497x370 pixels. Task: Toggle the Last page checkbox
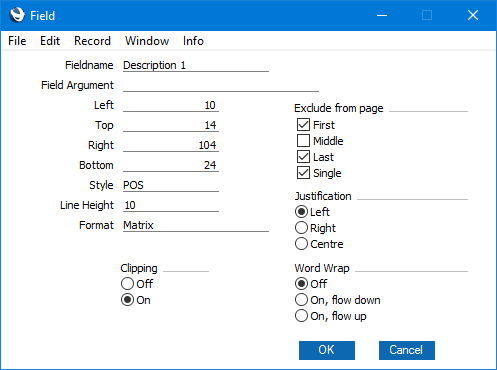pyautogui.click(x=303, y=157)
